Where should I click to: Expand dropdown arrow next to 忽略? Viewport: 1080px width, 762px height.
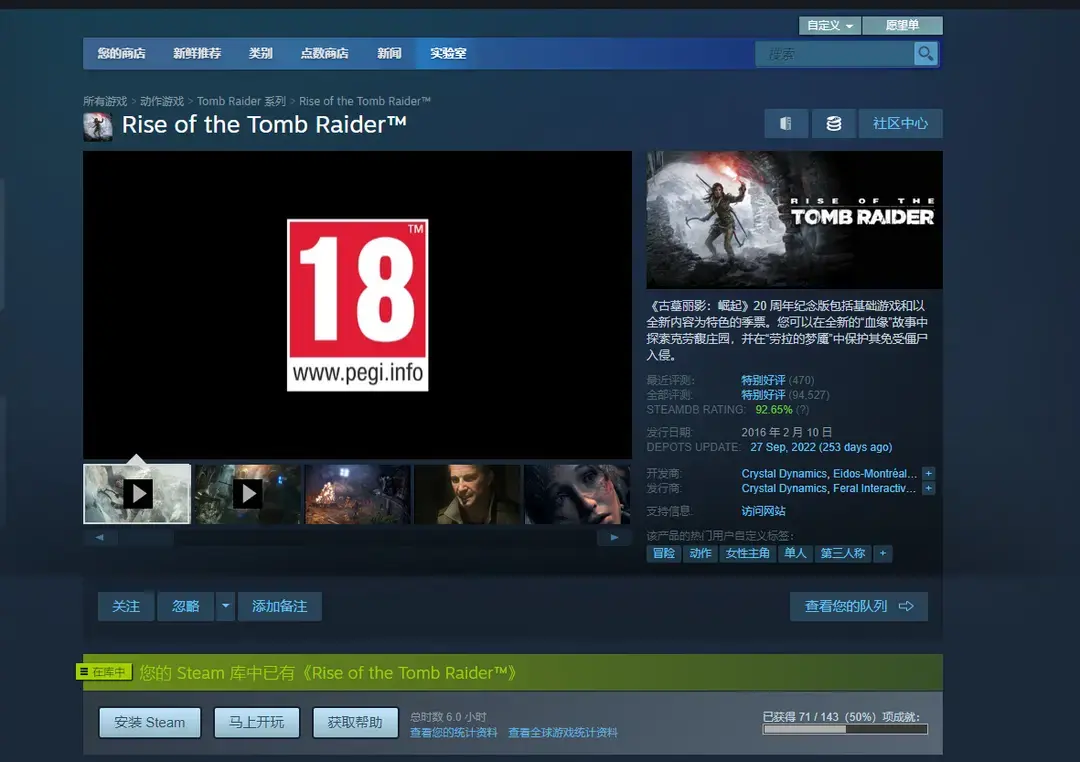[x=226, y=606]
